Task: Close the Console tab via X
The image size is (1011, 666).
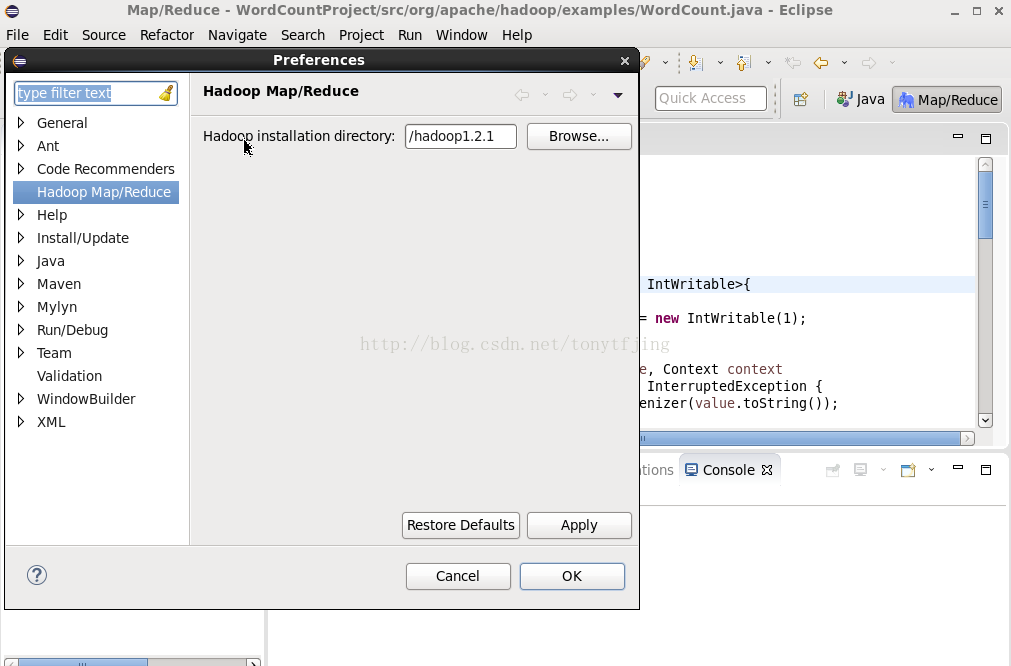Action: pos(767,470)
